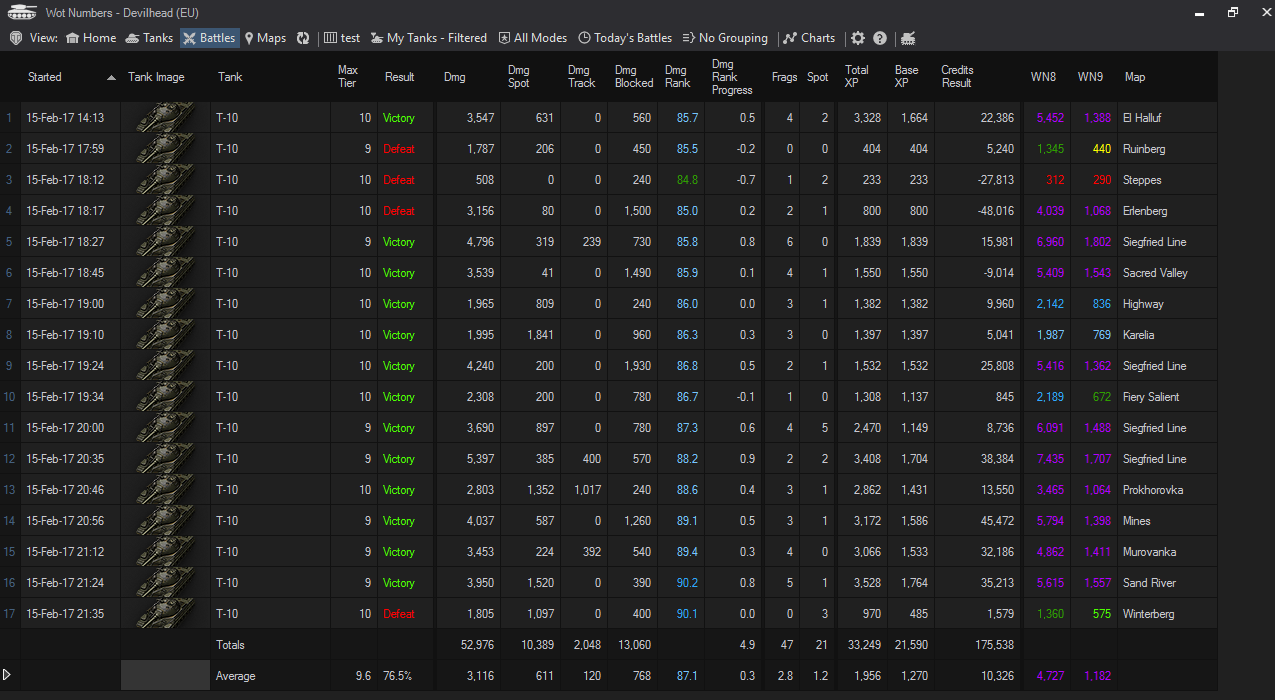Open settings gear icon in toolbar

[x=858, y=38]
